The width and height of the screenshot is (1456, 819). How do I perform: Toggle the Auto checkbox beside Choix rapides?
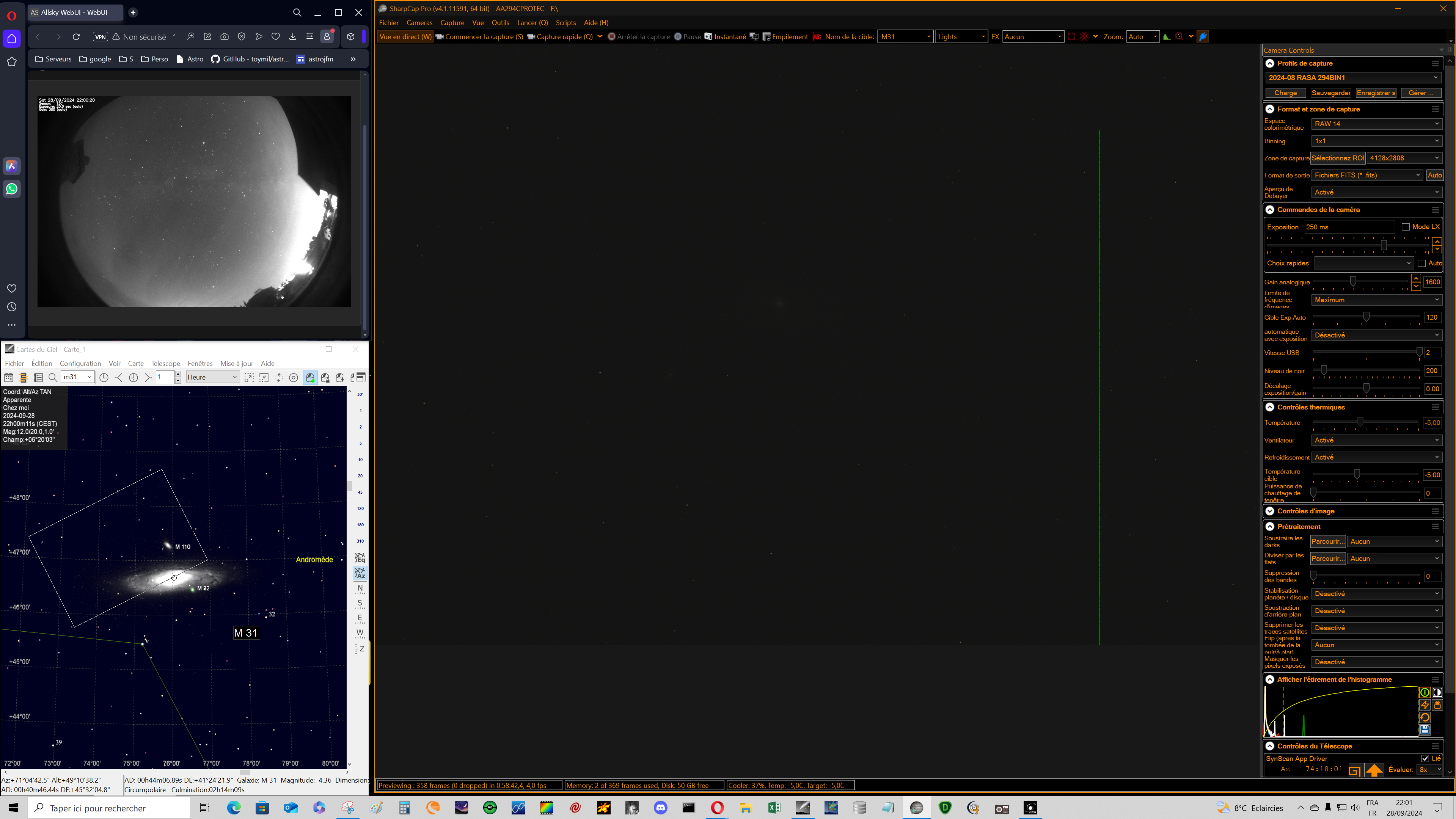tap(1421, 264)
